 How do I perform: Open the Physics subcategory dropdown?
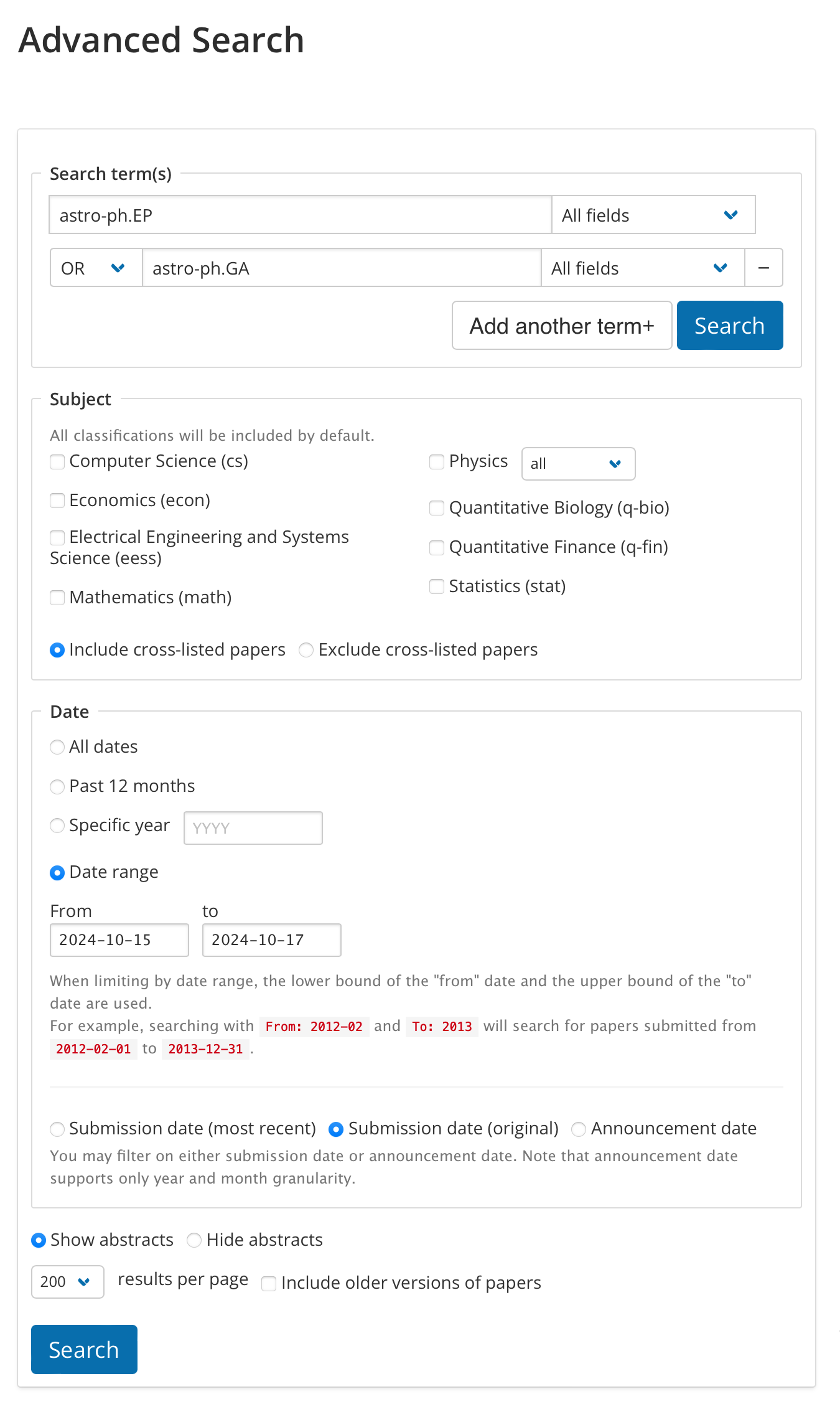[577, 464]
